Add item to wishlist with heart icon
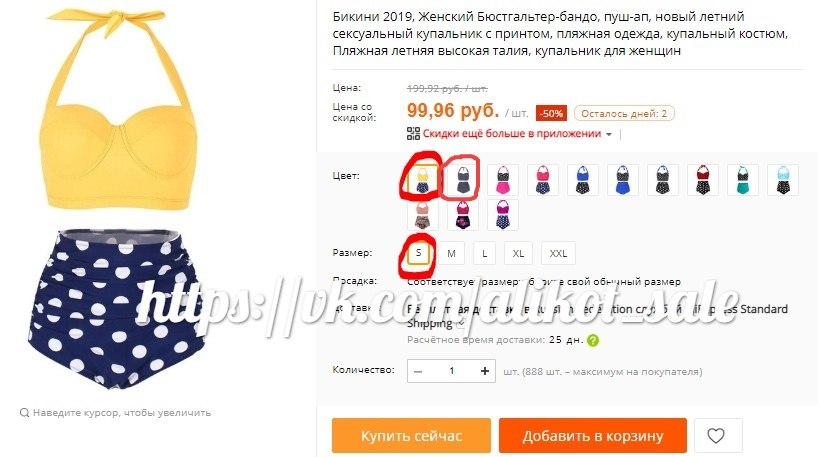This screenshot has height=457, width=818. (x=718, y=435)
